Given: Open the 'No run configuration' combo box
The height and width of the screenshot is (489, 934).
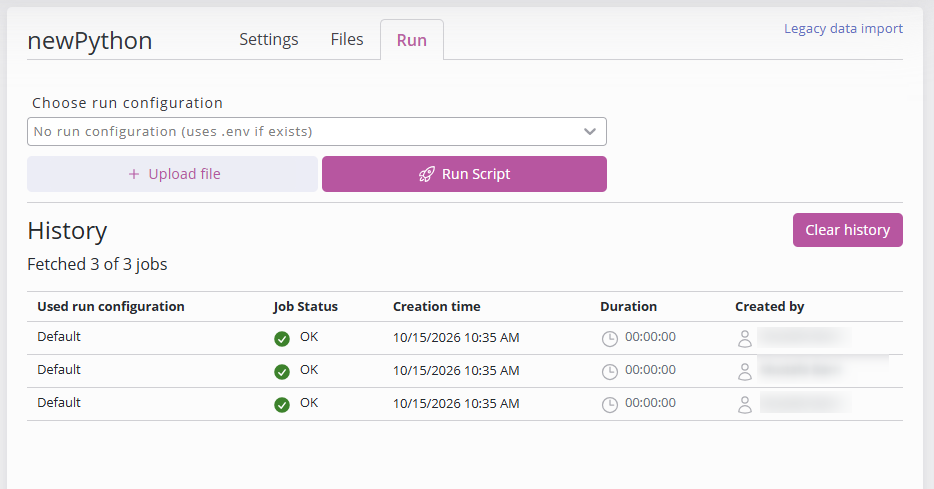Looking at the screenshot, I should (317, 132).
